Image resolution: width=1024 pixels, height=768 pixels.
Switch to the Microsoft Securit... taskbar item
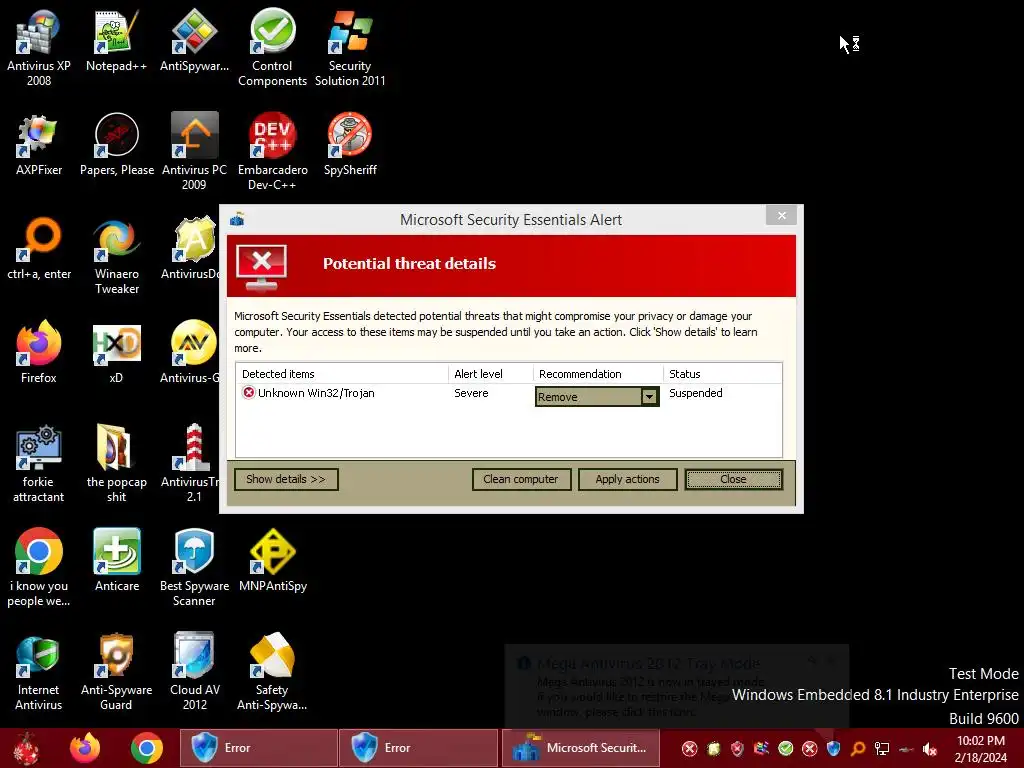(580, 748)
